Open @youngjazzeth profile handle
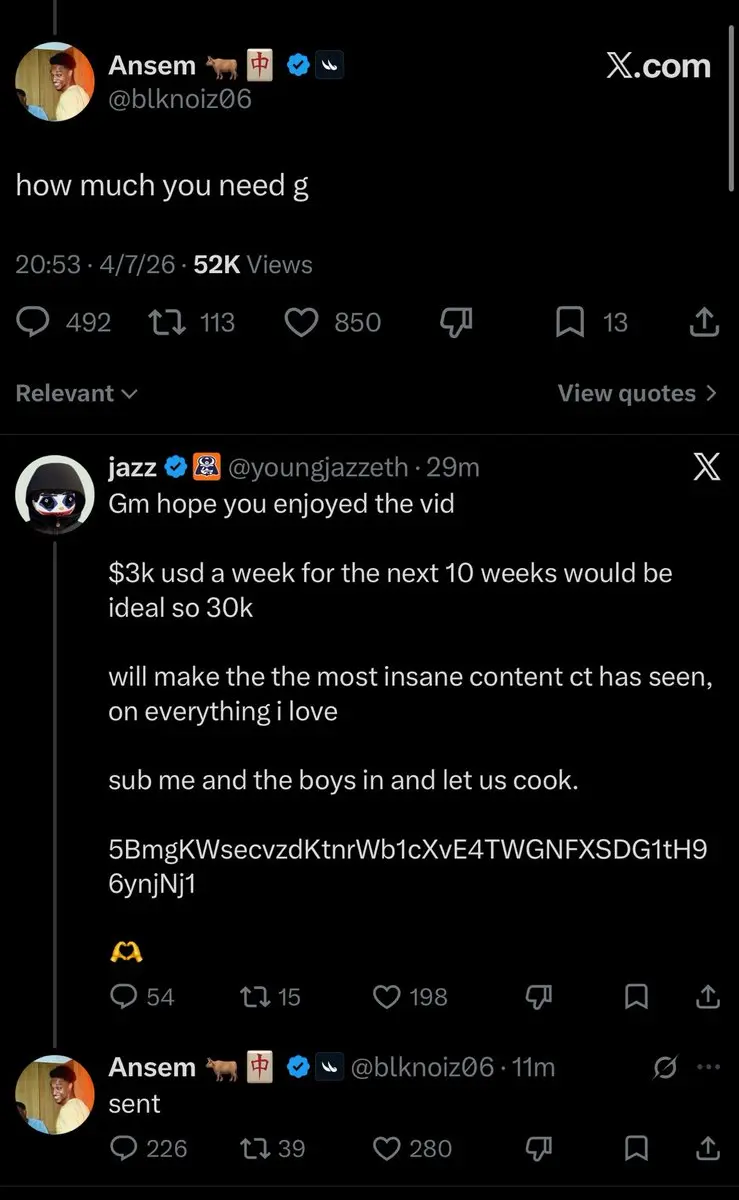739x1200 pixels. (319, 467)
